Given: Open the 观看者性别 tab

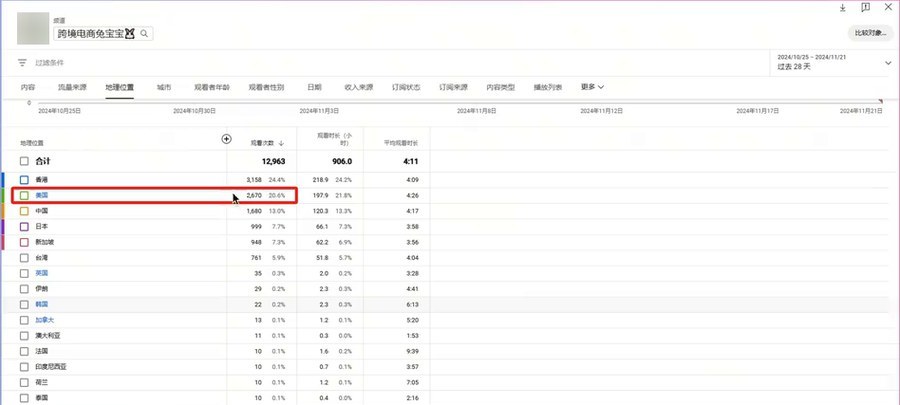Looking at the screenshot, I should 266,88.
